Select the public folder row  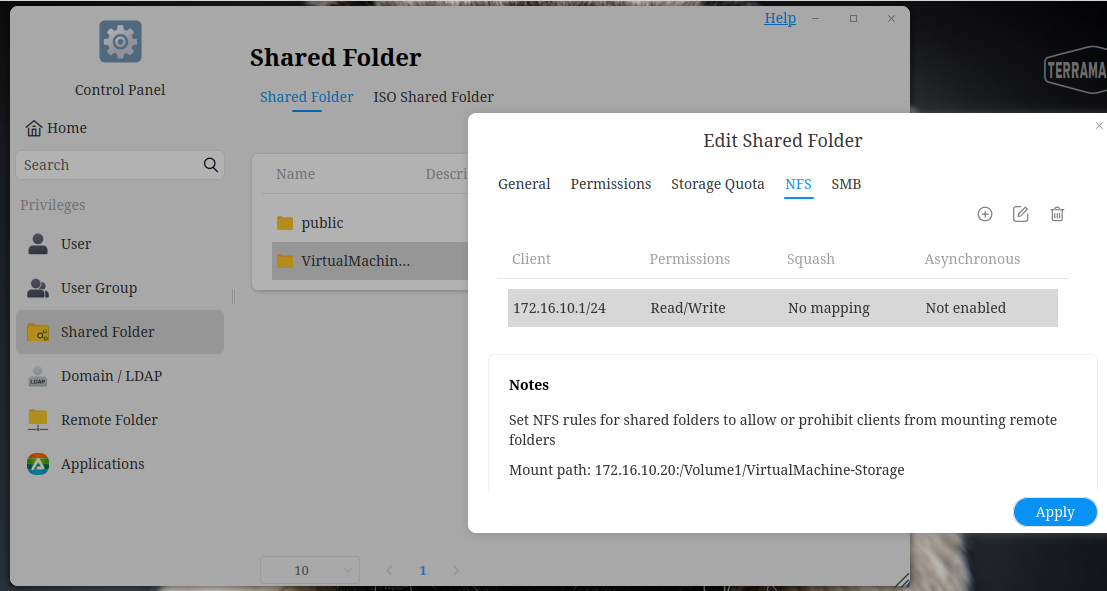tap(369, 223)
